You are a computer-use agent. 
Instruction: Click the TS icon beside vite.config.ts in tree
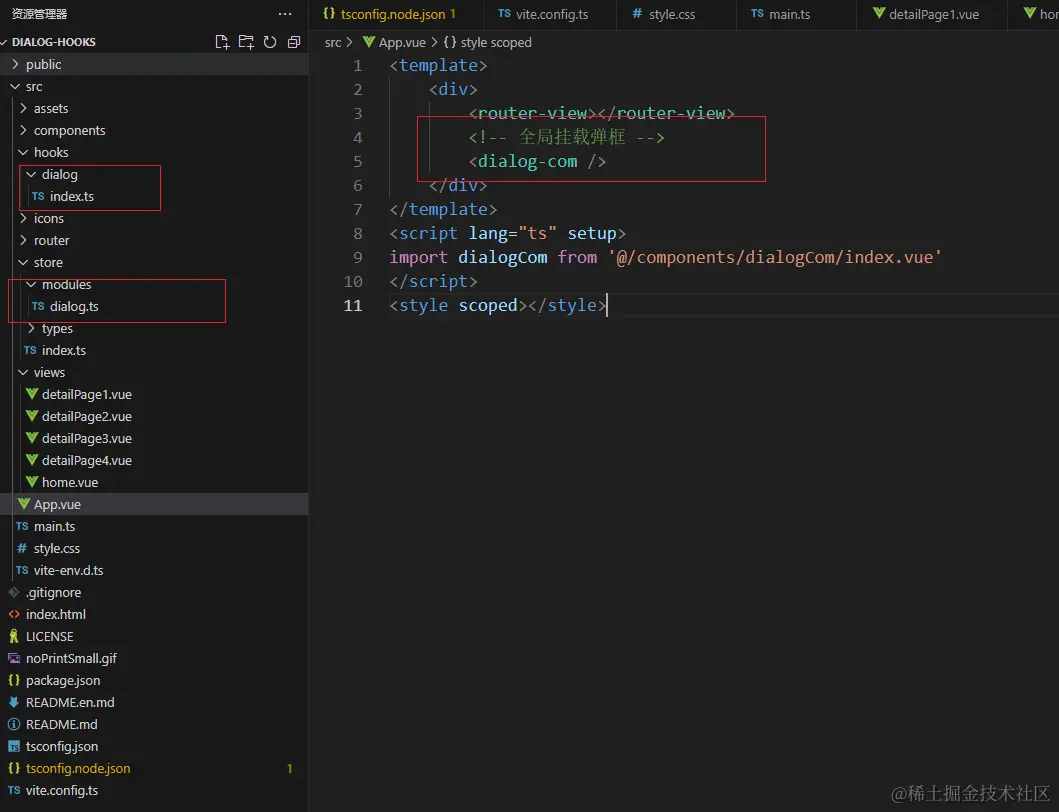[14, 790]
